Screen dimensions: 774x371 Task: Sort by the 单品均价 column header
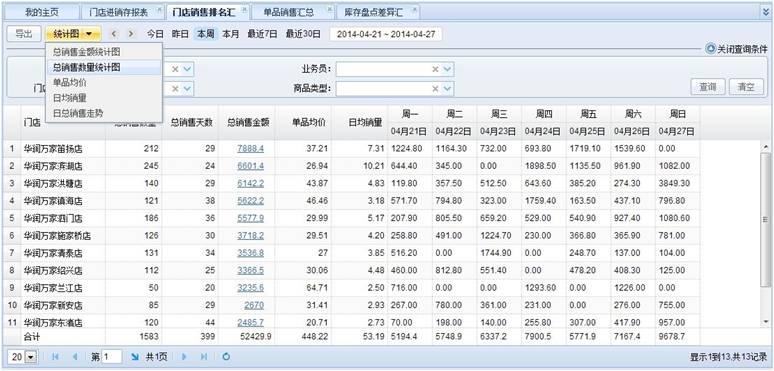coord(304,122)
